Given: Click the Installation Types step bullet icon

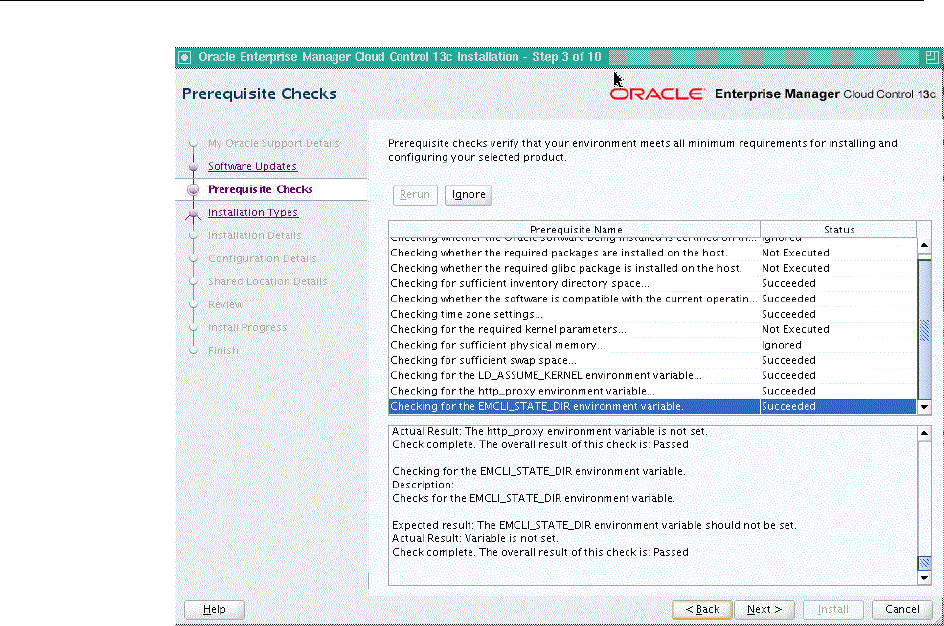Looking at the screenshot, I should [193, 213].
